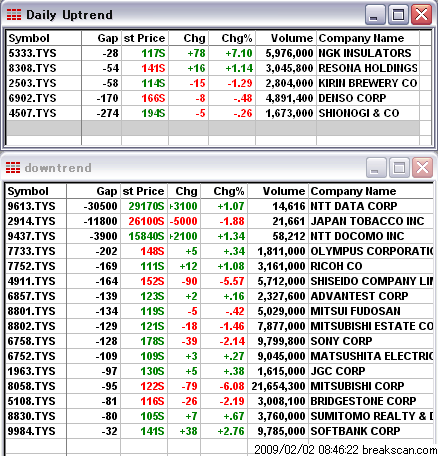Minimize the Daily Uptrend window
Viewport: 438px width, 456px height.
tap(375, 15)
